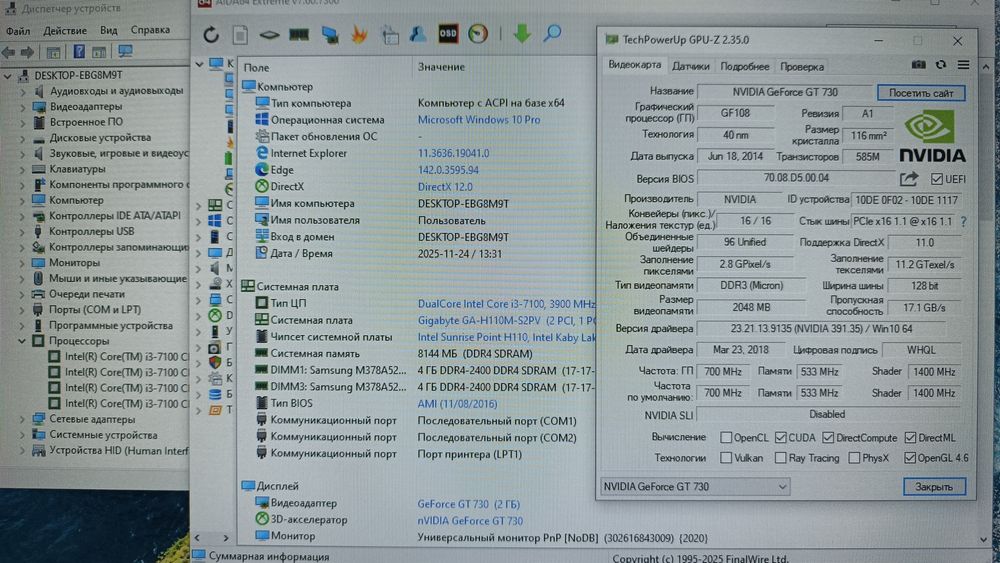
Task: Open the GPU-Z hamburger menu icon
Action: (x=963, y=65)
